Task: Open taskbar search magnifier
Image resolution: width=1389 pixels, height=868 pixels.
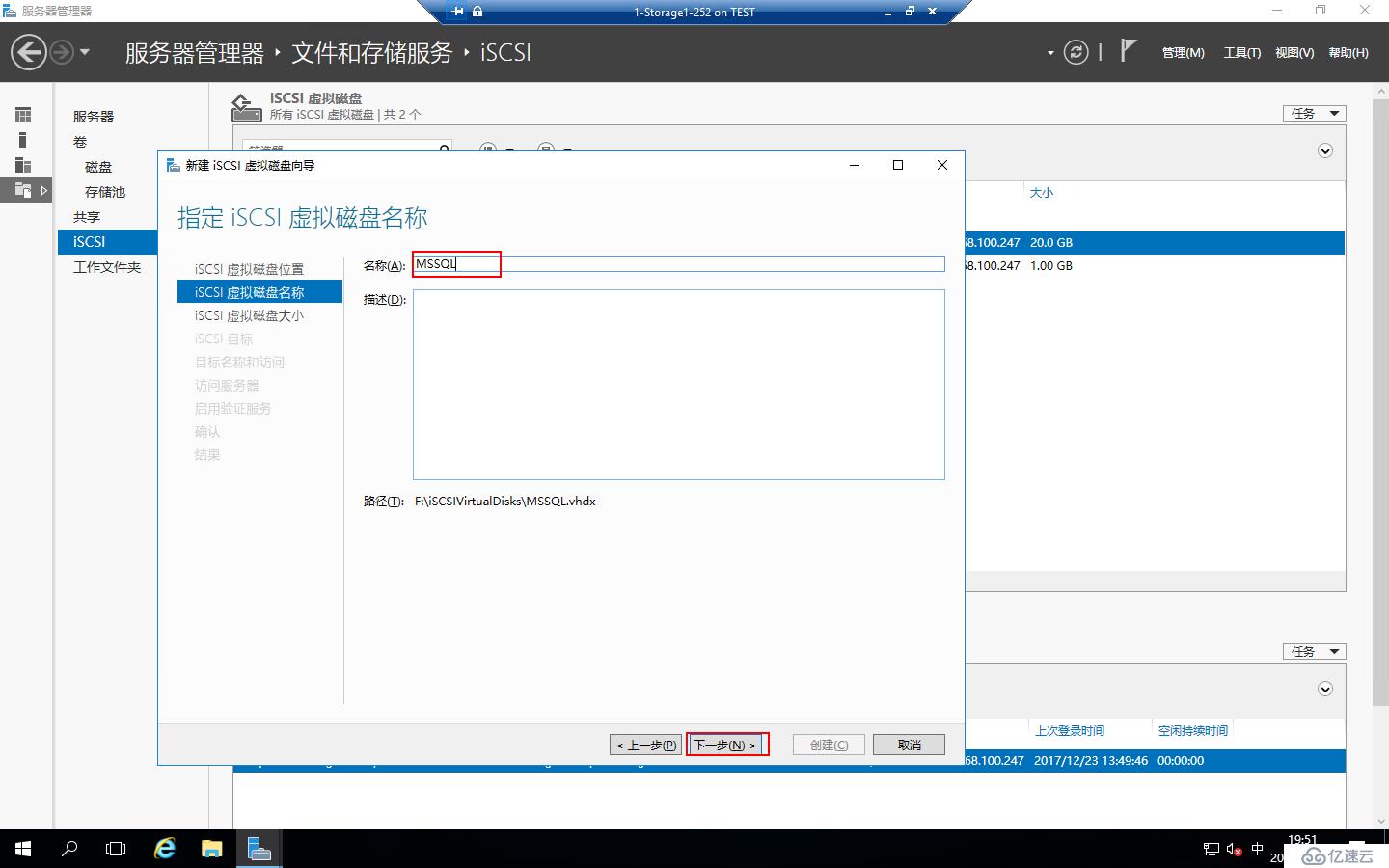Action: click(x=69, y=849)
